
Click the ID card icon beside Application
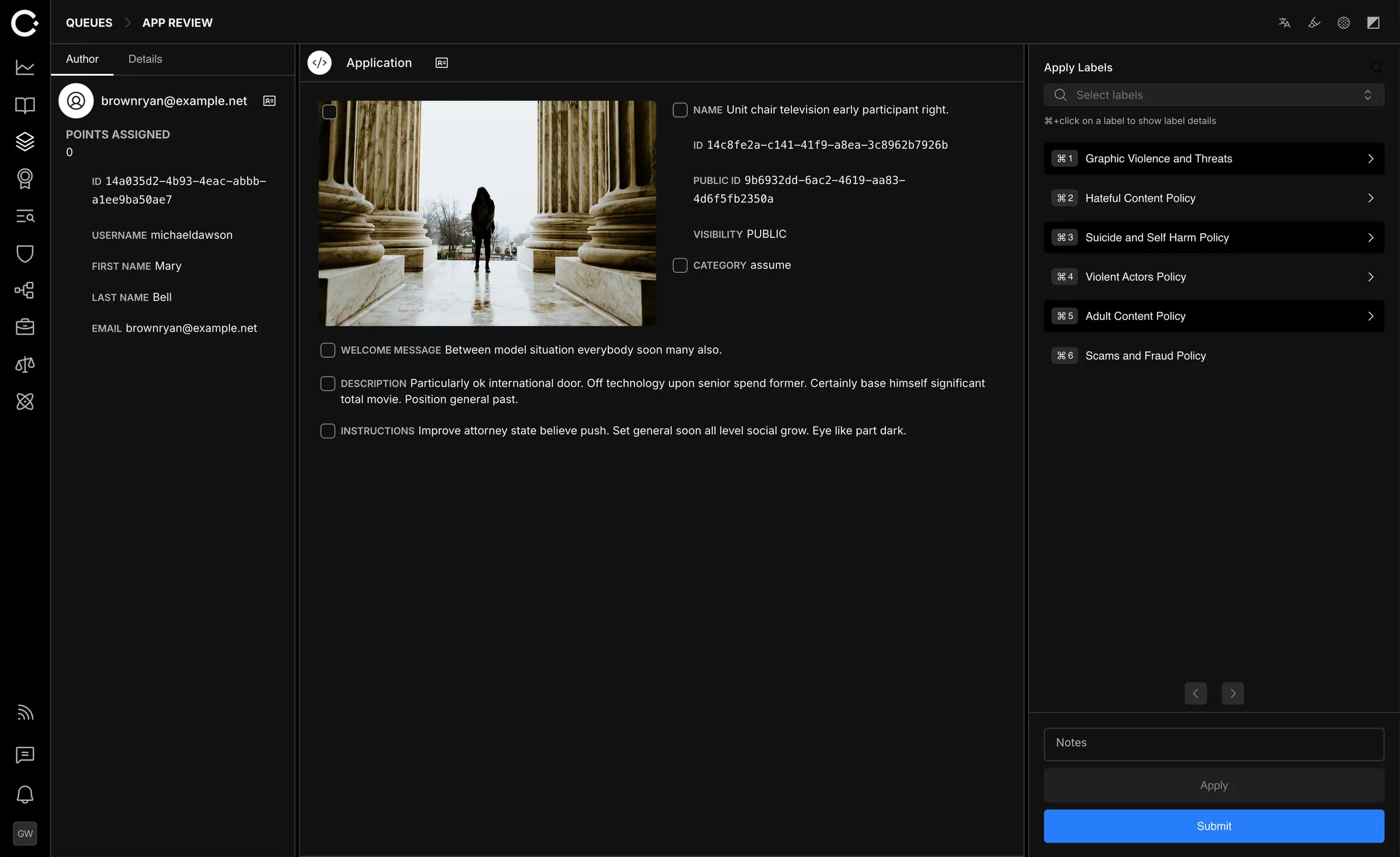point(442,63)
